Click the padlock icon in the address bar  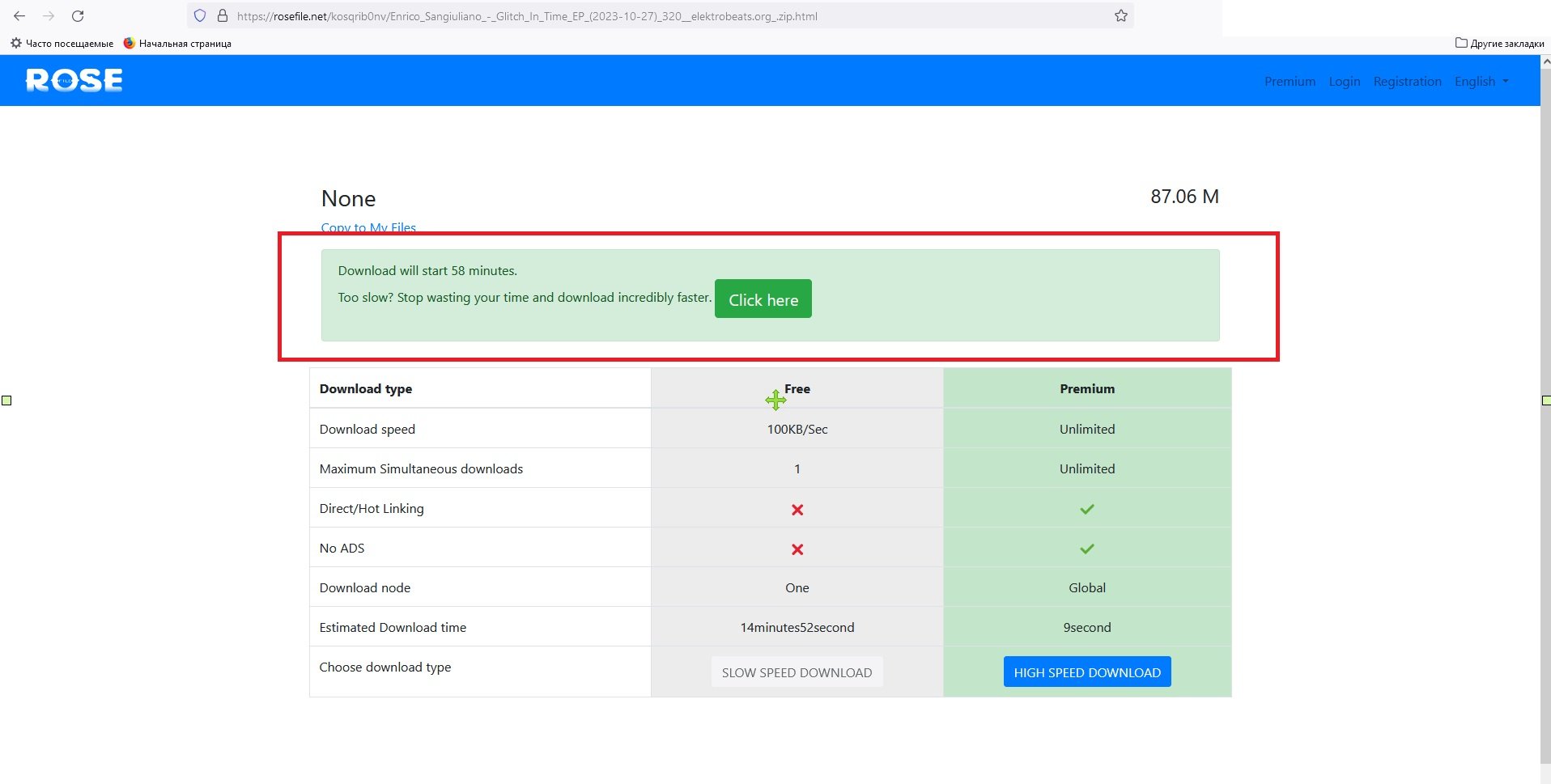[x=222, y=15]
